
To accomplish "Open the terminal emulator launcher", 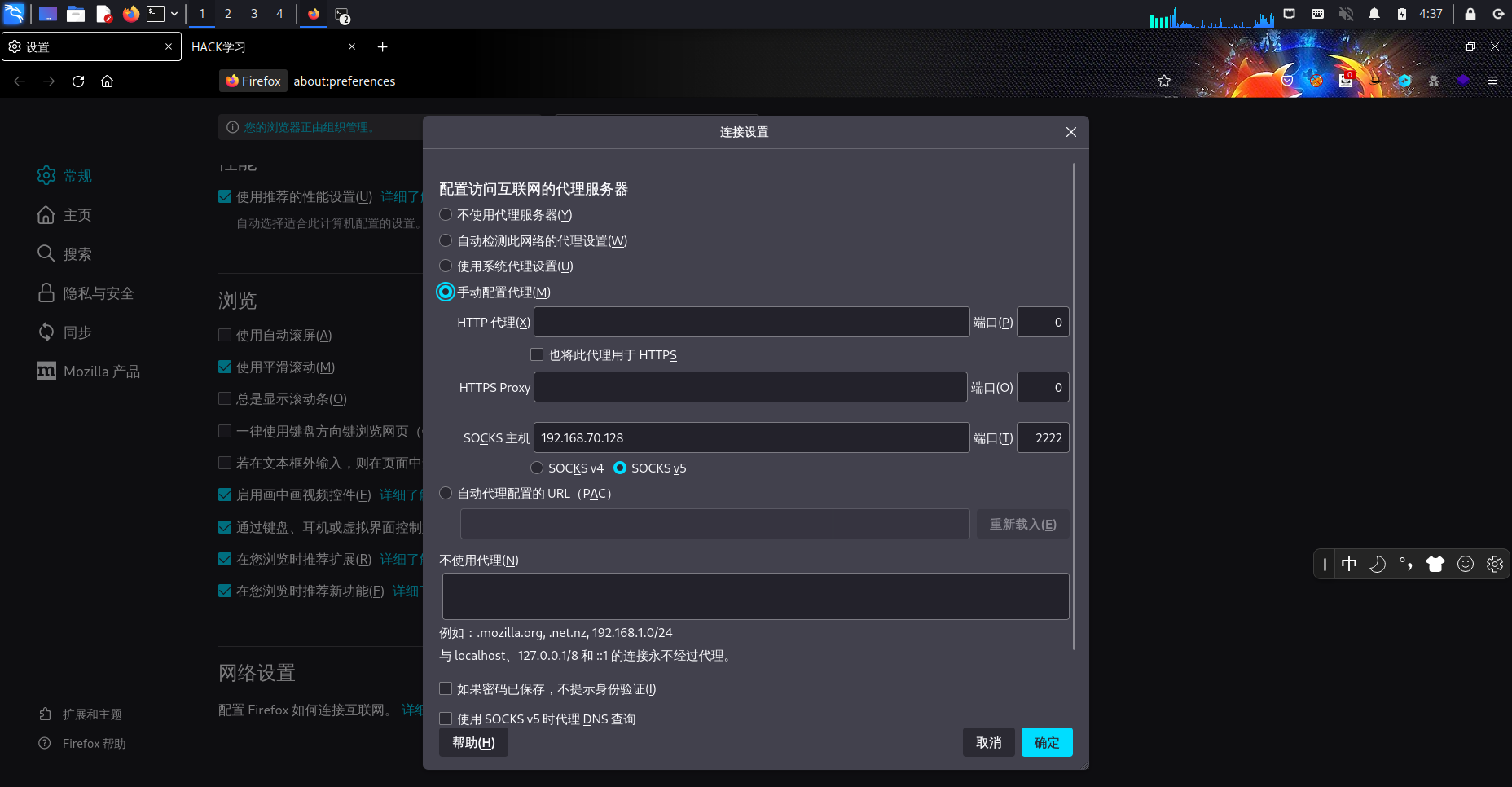I will tap(156, 14).
